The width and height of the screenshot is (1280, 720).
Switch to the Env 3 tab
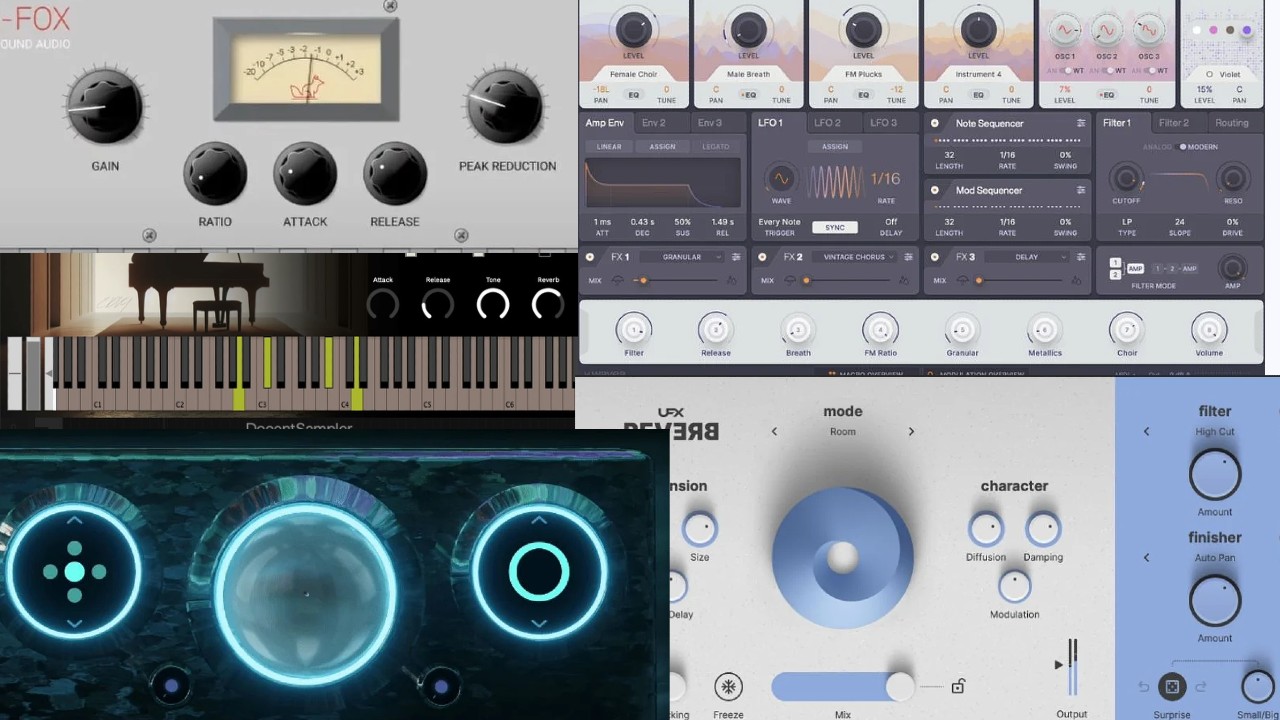(x=710, y=123)
